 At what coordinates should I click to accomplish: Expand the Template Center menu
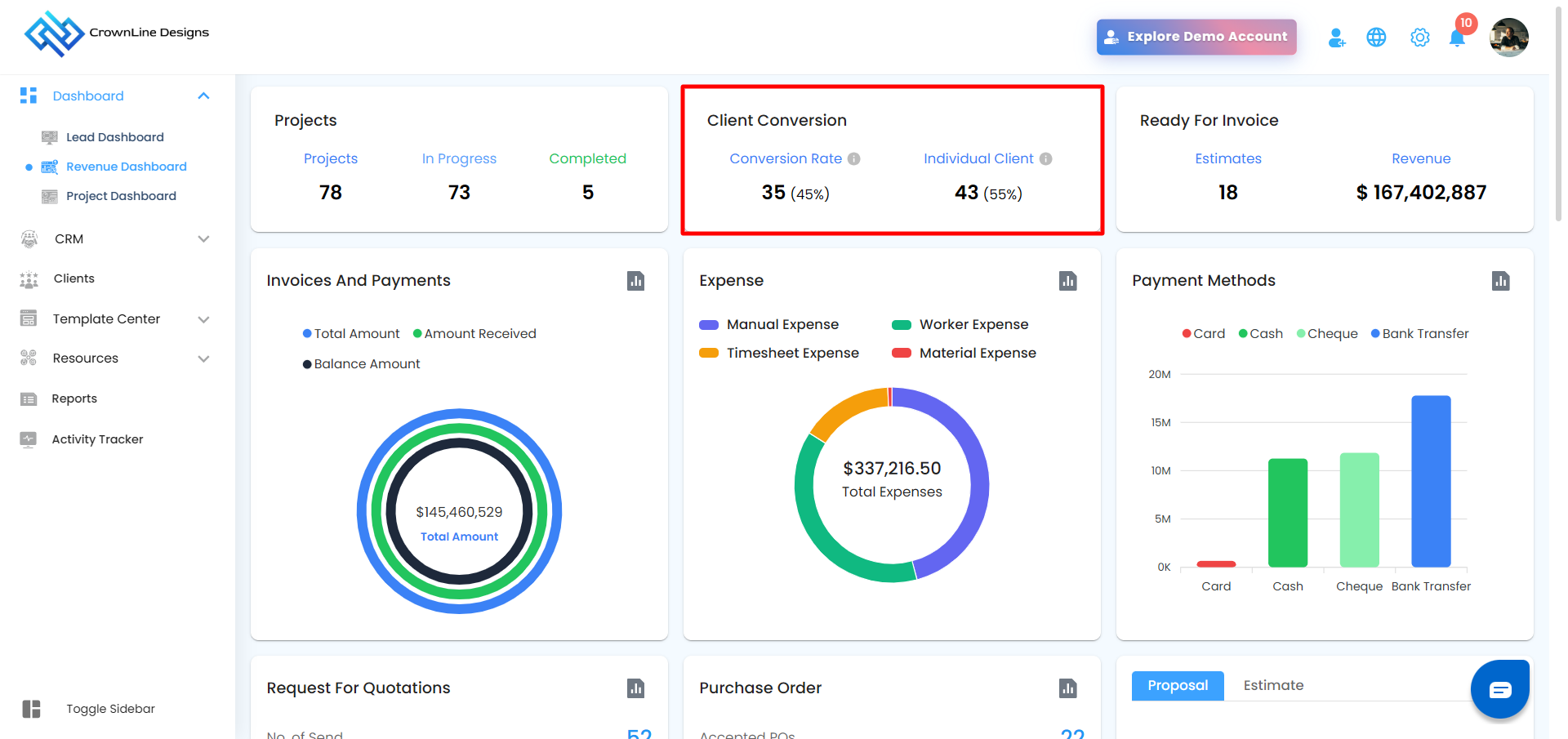point(203,319)
